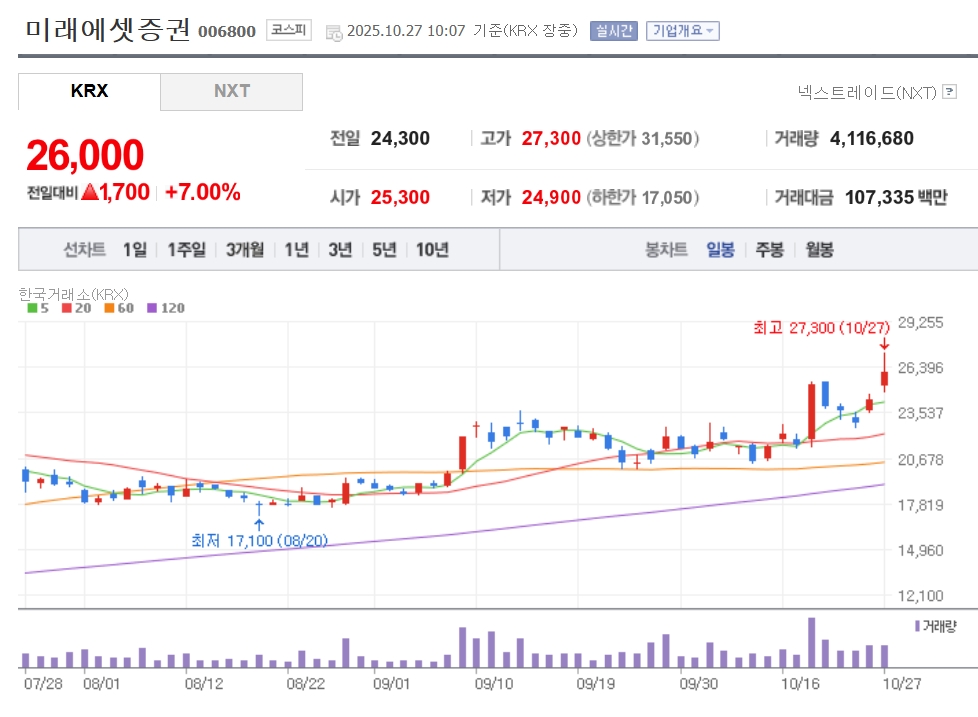This screenshot has width=978, height=717.
Task: Show the 3개월 line chart
Action: (244, 250)
